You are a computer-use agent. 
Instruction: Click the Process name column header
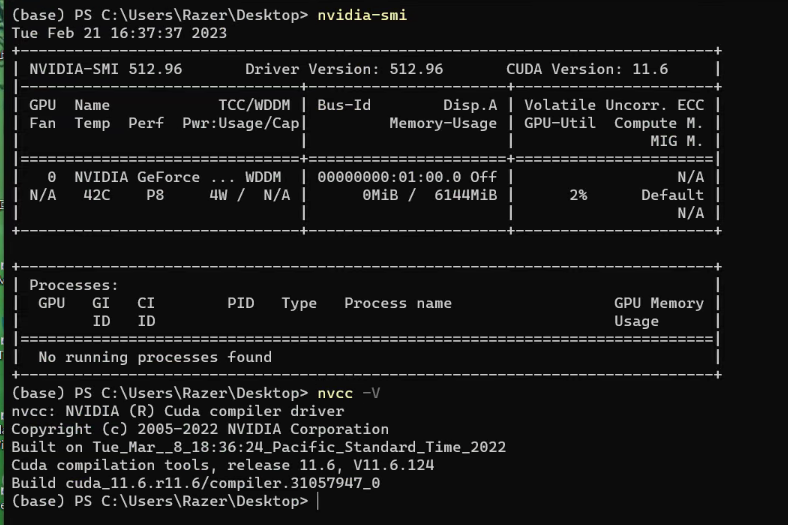[x=397, y=303]
